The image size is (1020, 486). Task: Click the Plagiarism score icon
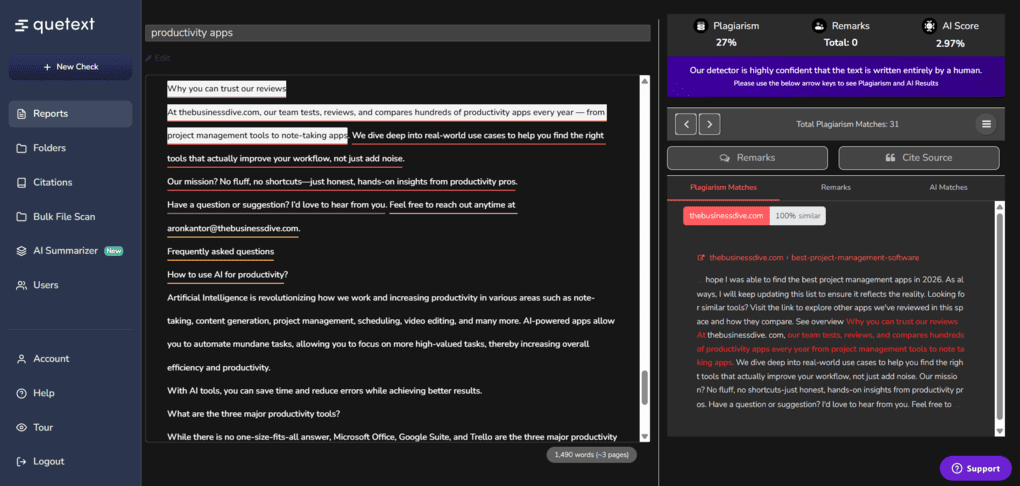700,26
